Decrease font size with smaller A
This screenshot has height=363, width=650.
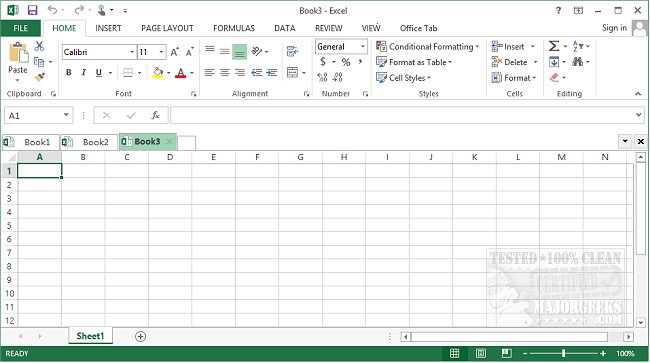(190, 52)
